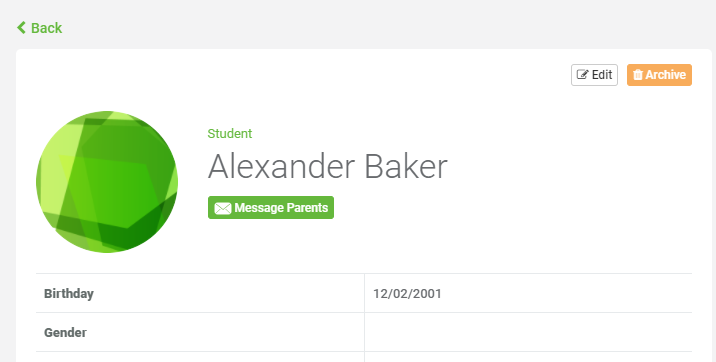The image size is (716, 362).
Task: Send a message via Message Parents
Action: click(x=271, y=208)
